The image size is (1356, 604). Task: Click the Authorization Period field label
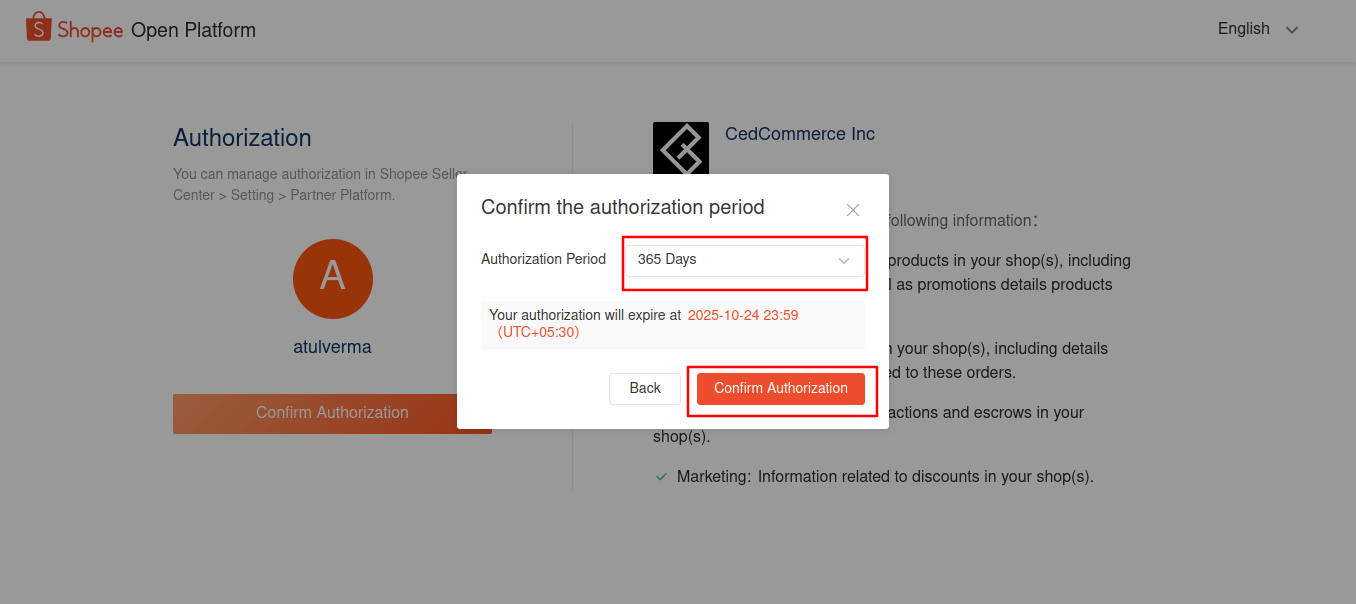point(543,259)
